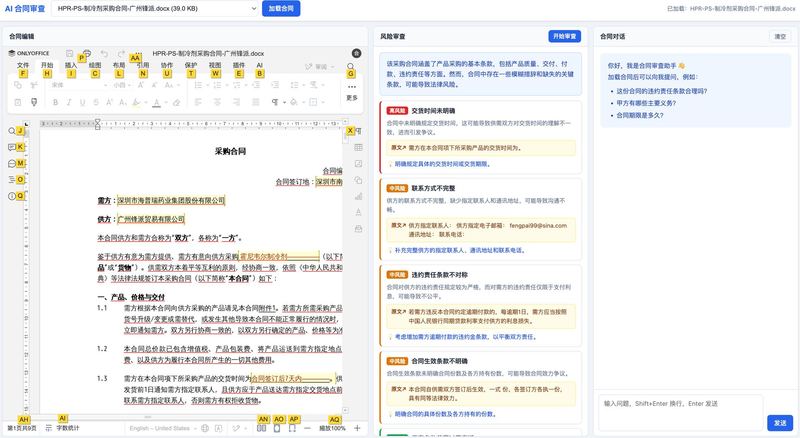This screenshot has width=800, height=438.
Task: Open the 文件 ribbon tab
Action: point(23,65)
